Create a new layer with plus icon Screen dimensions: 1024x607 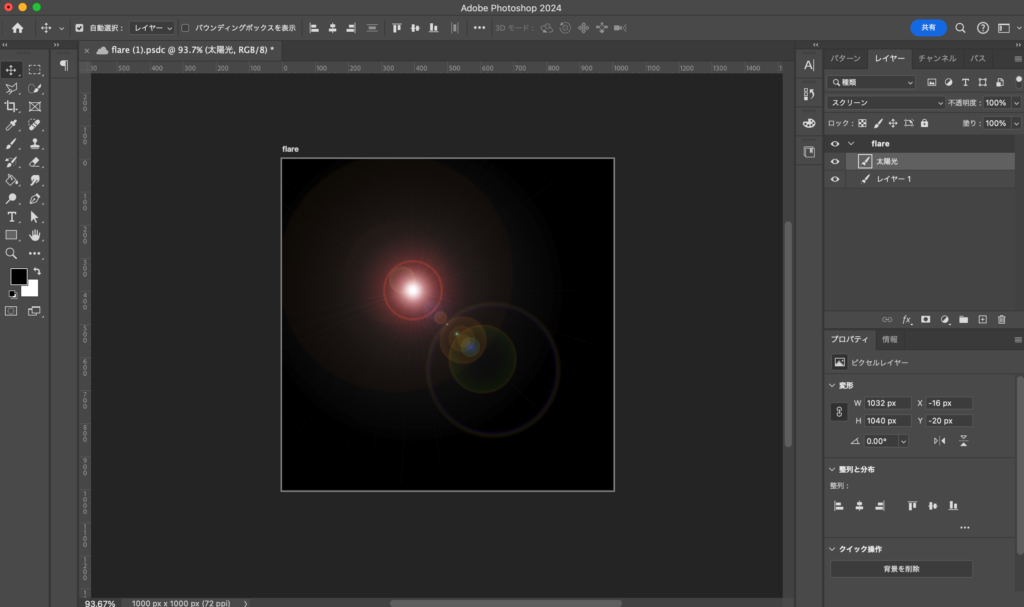983,319
